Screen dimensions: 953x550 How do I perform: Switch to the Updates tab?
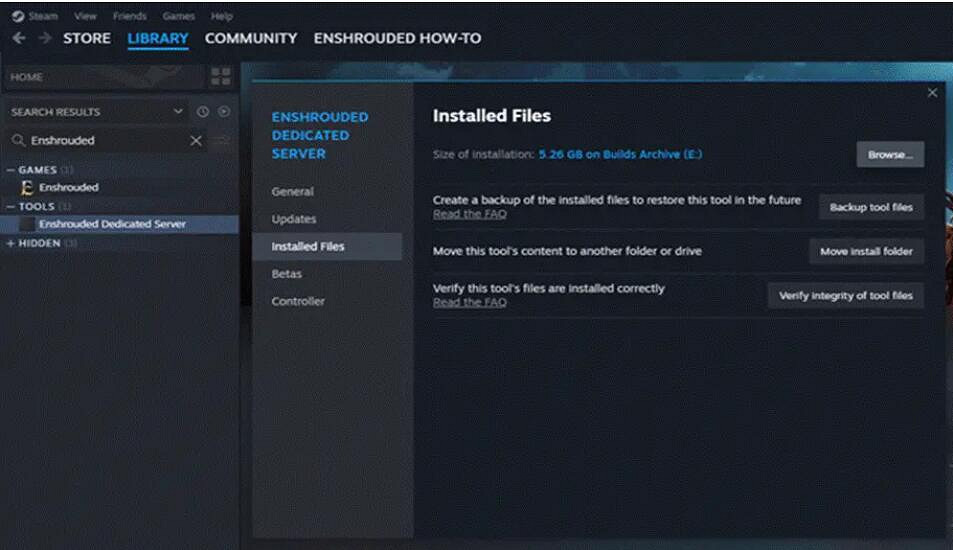coord(294,219)
